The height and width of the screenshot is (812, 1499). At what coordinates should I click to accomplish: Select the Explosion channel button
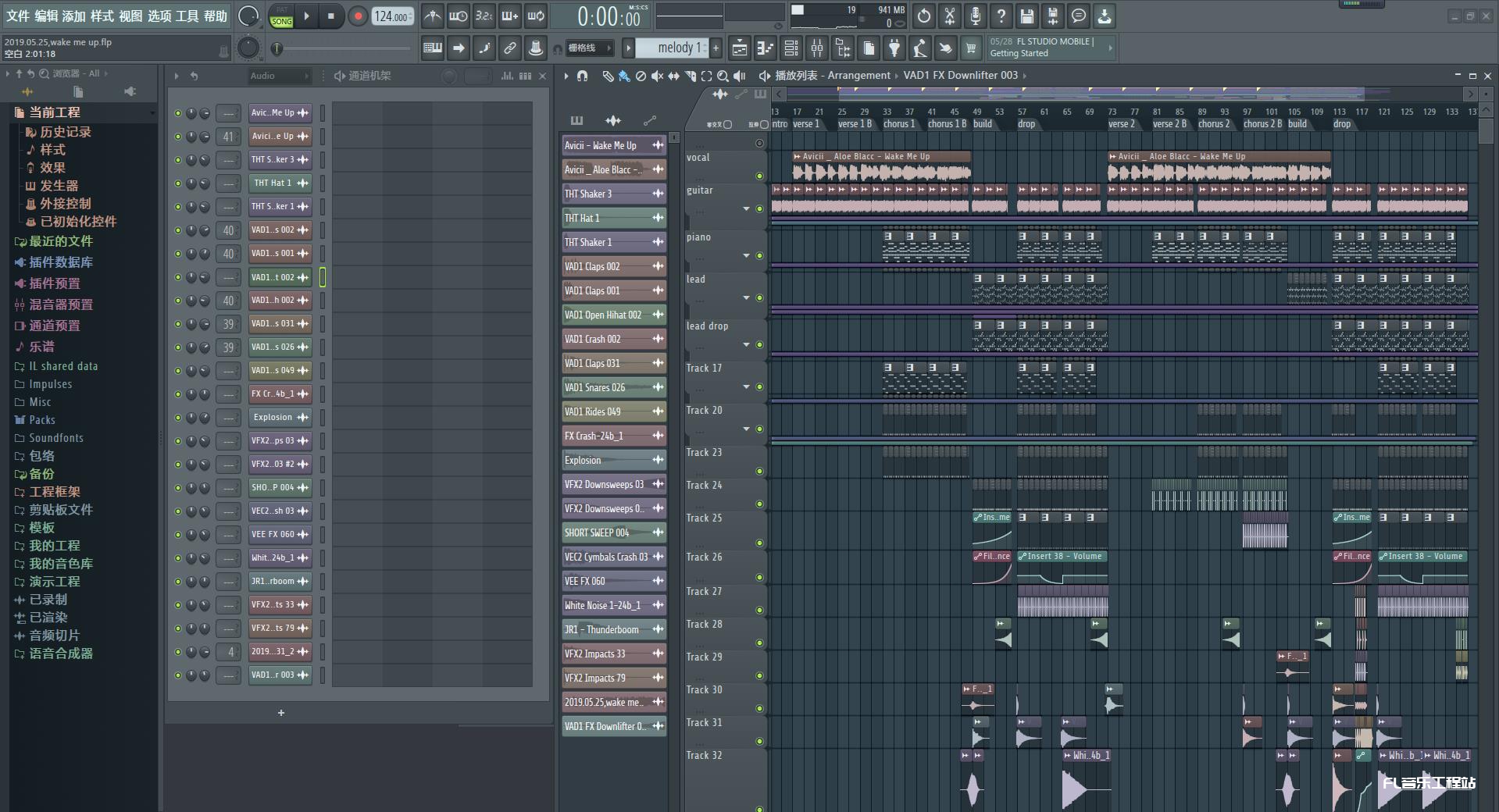click(280, 418)
